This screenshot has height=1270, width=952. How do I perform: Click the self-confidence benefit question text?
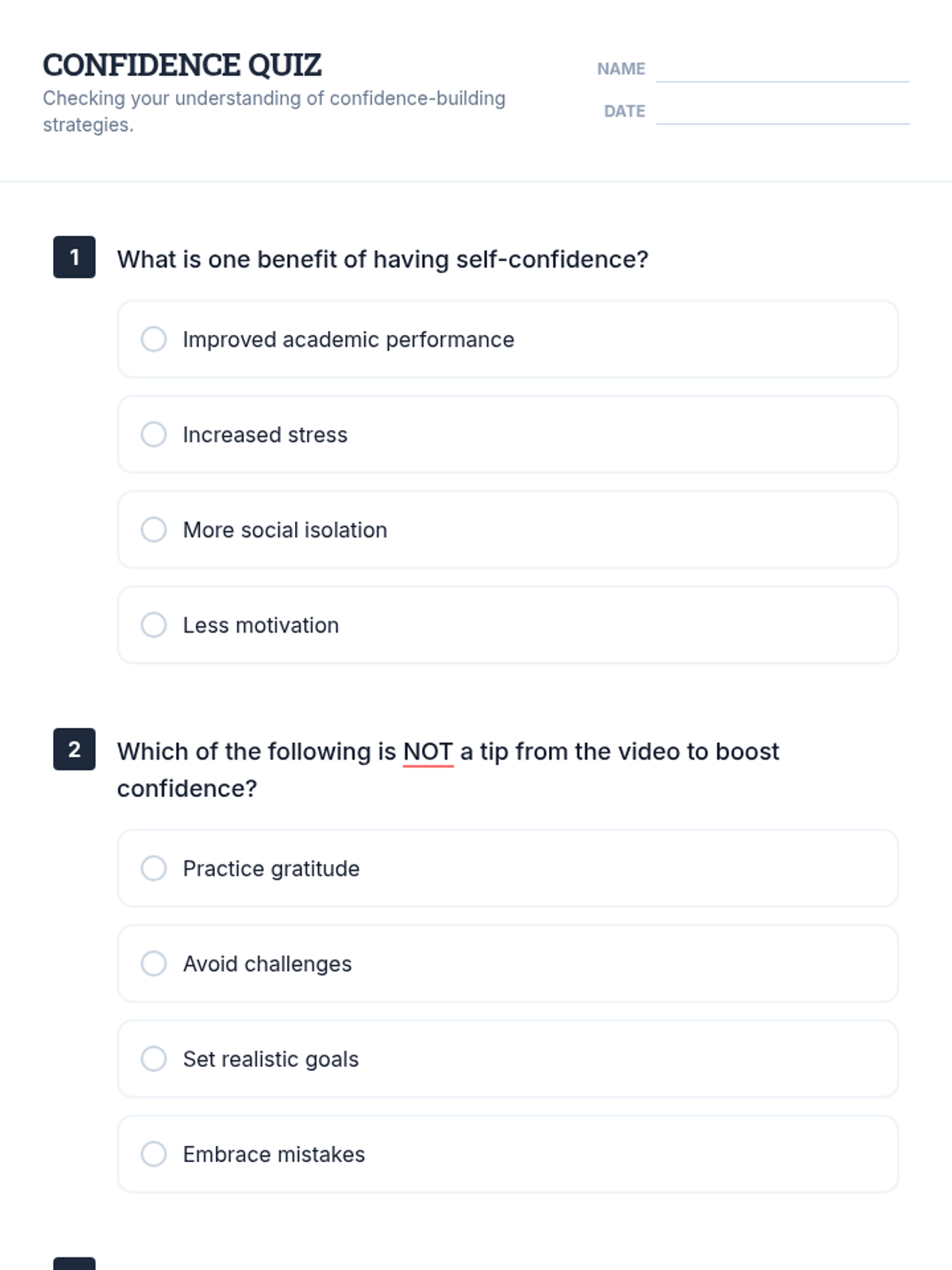(x=382, y=260)
